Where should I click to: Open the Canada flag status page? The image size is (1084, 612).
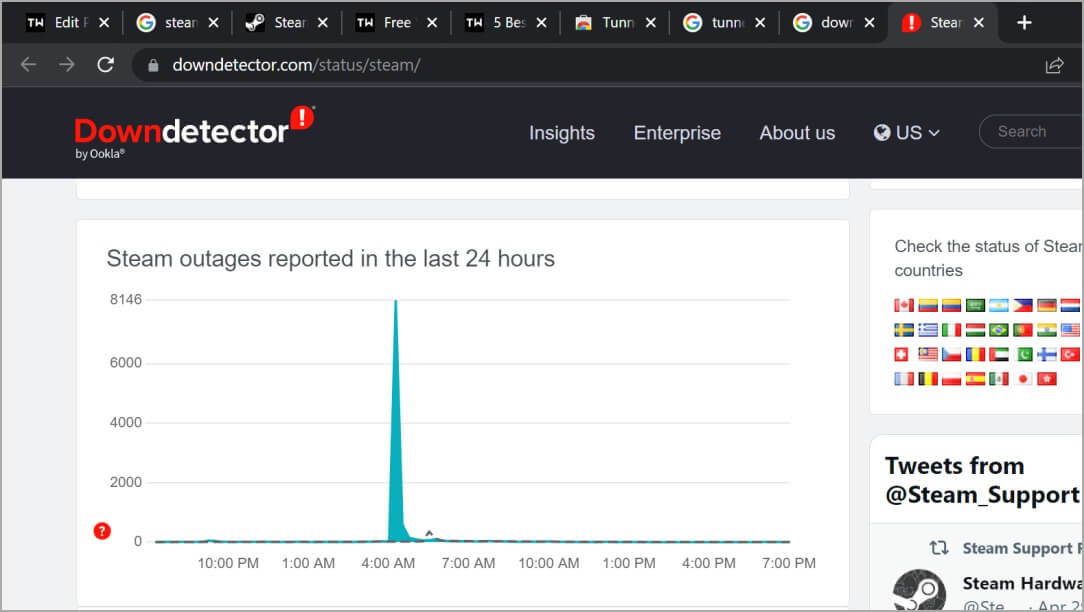tap(904, 306)
